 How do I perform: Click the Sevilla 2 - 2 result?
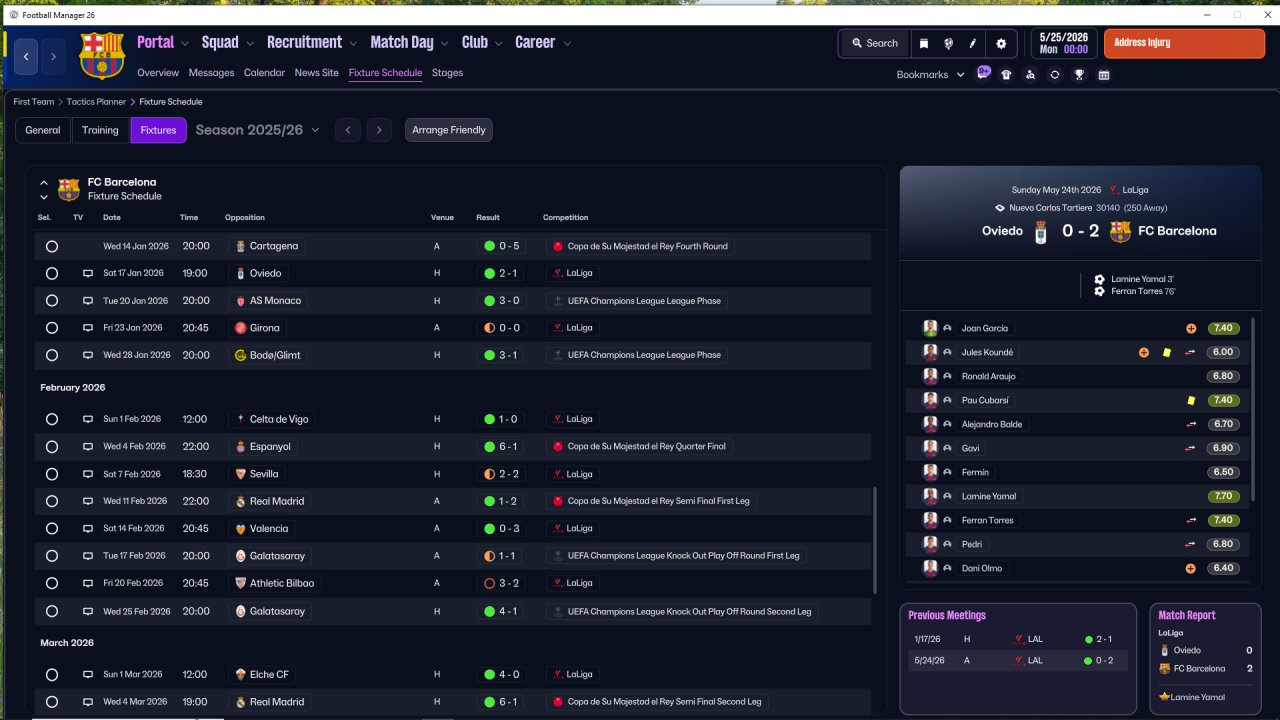[502, 474]
